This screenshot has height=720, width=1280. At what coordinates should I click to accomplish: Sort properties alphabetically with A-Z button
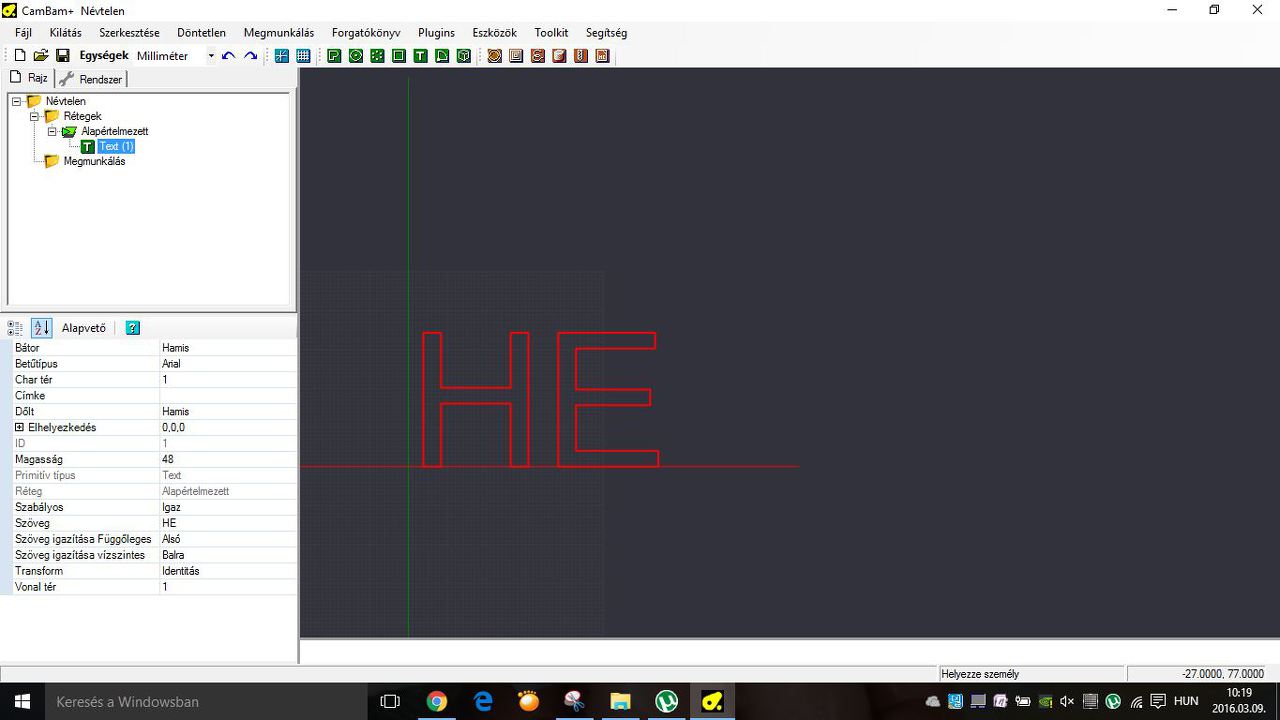click(41, 328)
